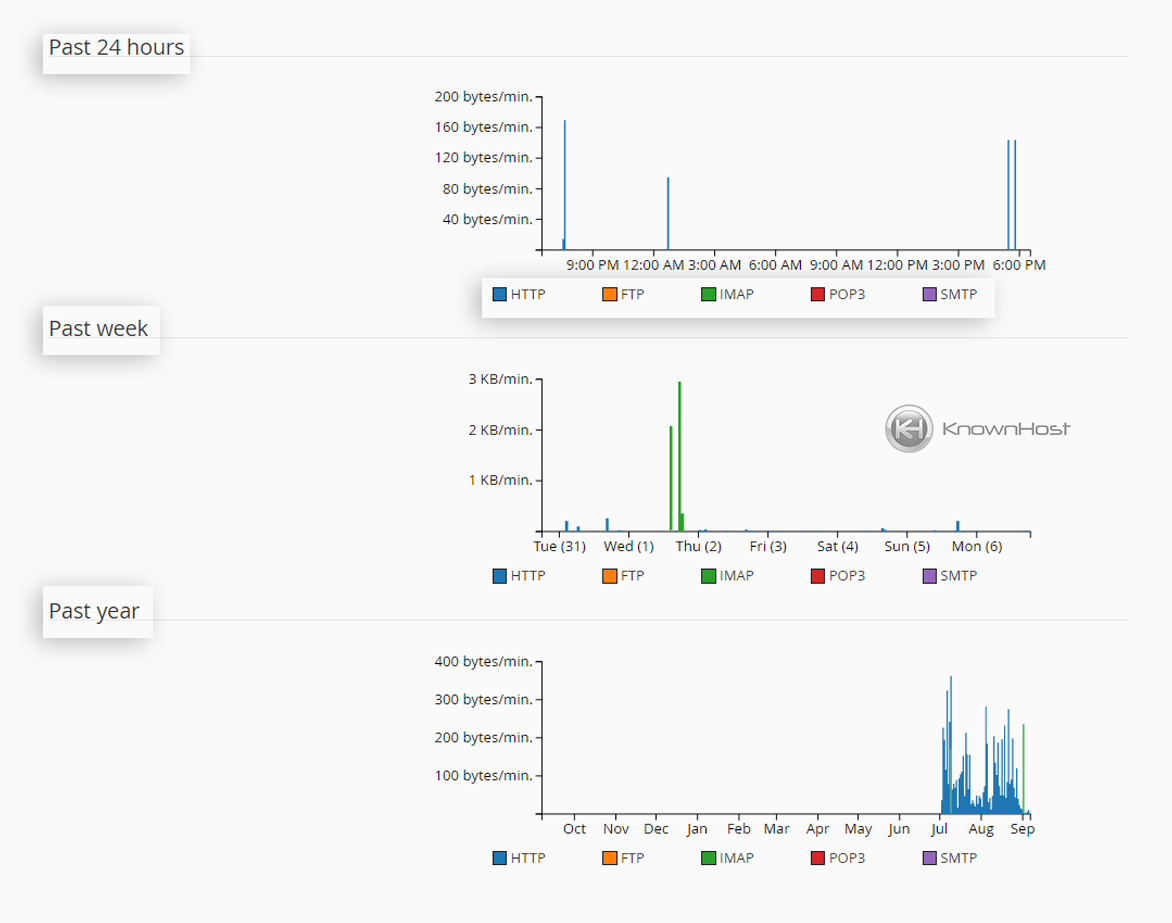
Task: Click the FTP legend icon below the year chart
Action: coord(610,857)
